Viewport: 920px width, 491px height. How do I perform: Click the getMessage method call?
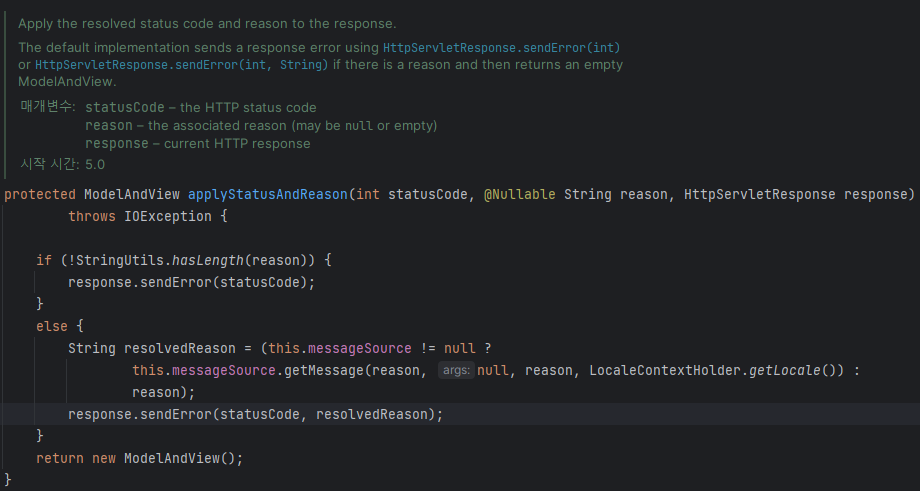pos(324,371)
